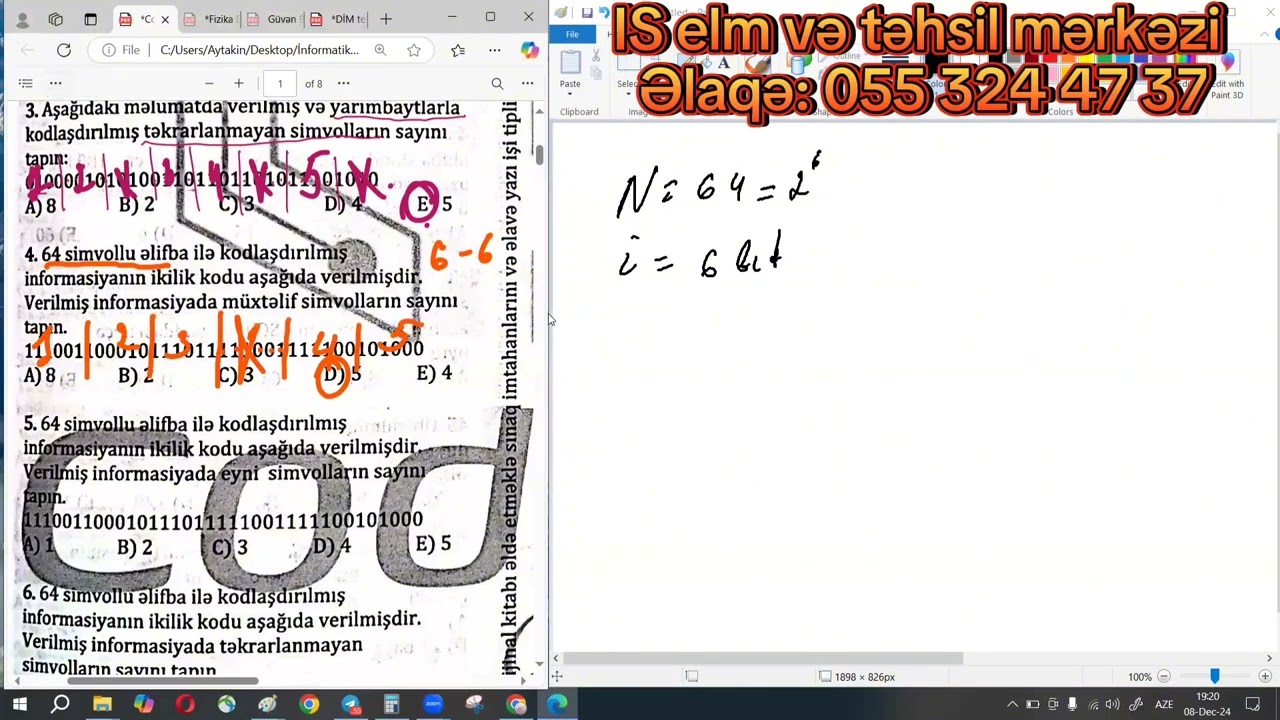The width and height of the screenshot is (1280, 720).
Task: Open the volume control in the system tray
Action: [1112, 705]
